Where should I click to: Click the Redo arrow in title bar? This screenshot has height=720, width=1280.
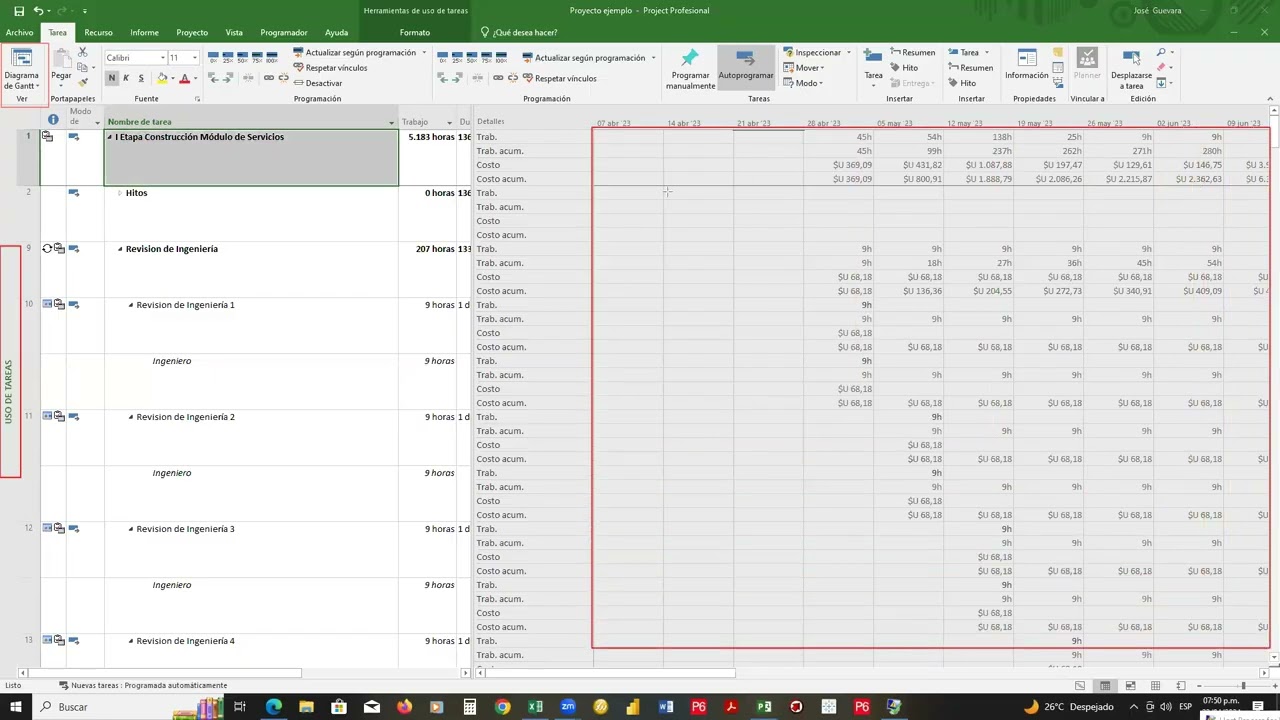[61, 11]
